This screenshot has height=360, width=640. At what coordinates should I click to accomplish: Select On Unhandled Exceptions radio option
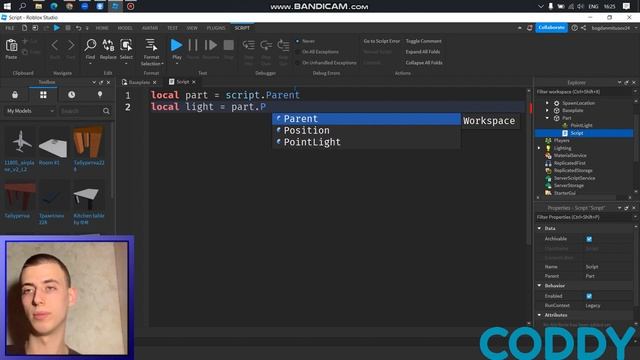[x=298, y=63]
